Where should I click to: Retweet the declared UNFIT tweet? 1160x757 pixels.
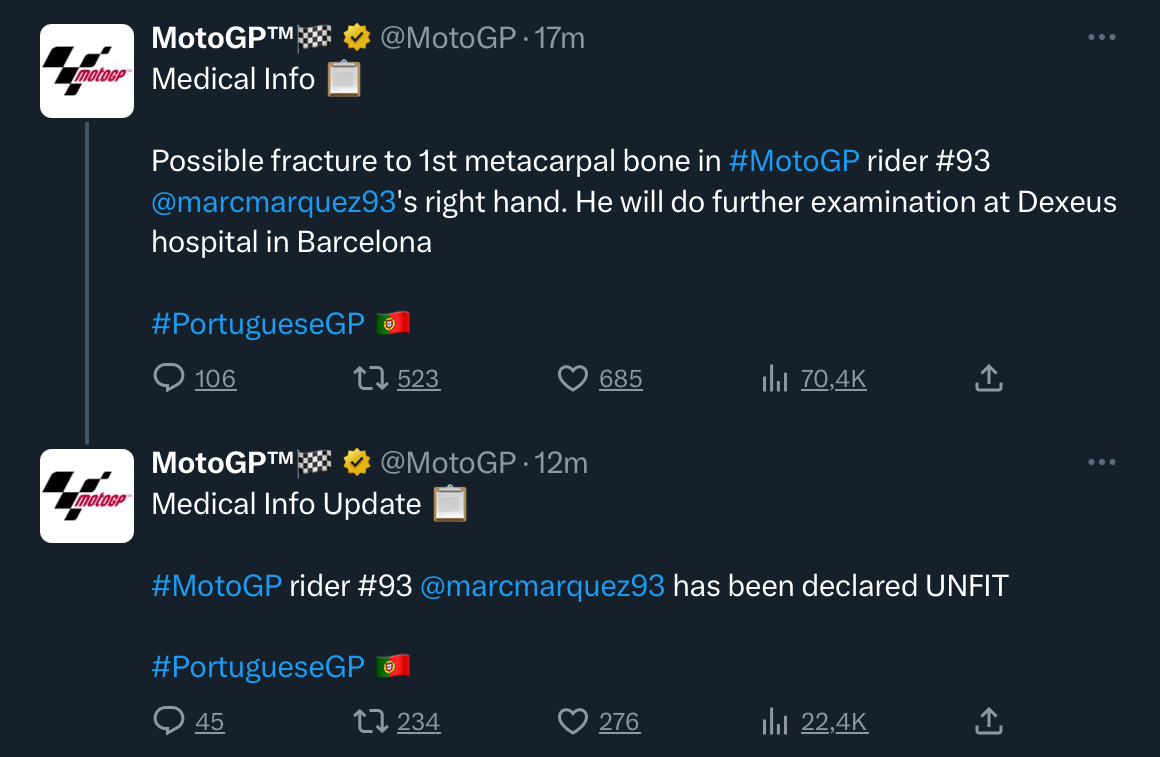(371, 721)
